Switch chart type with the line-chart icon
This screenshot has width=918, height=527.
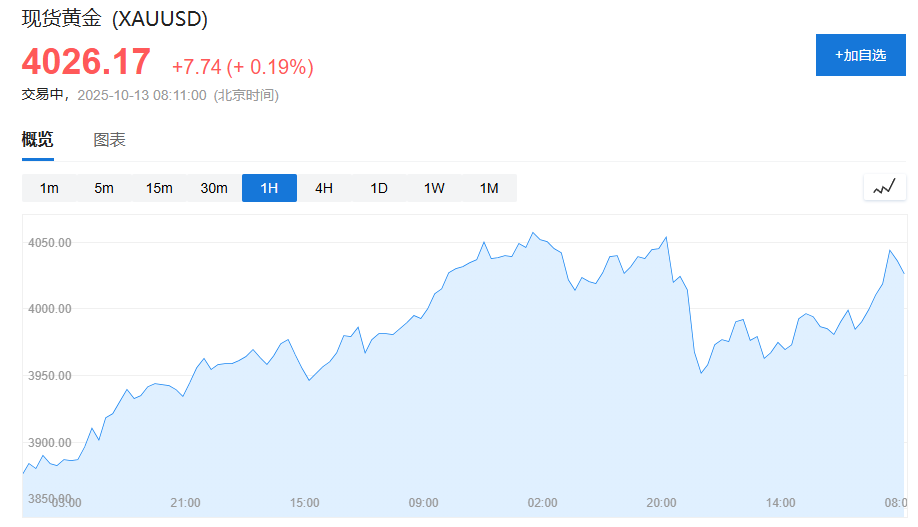coord(885,187)
